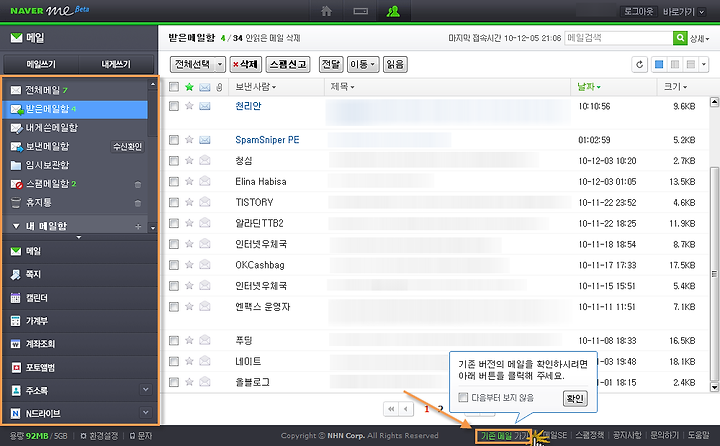This screenshot has width=720, height=446.
Task: Empty the 스팸메일함 trash icon
Action: coord(138,184)
